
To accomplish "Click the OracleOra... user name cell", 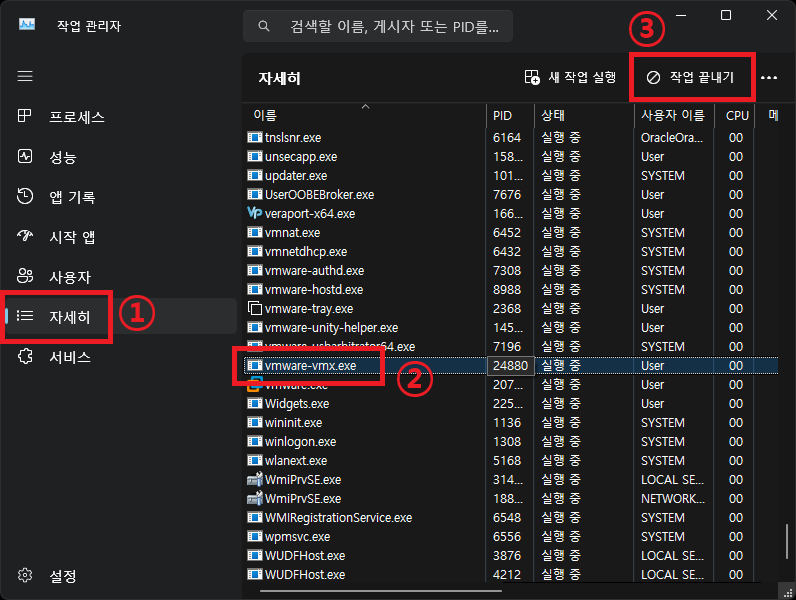I will tap(672, 138).
